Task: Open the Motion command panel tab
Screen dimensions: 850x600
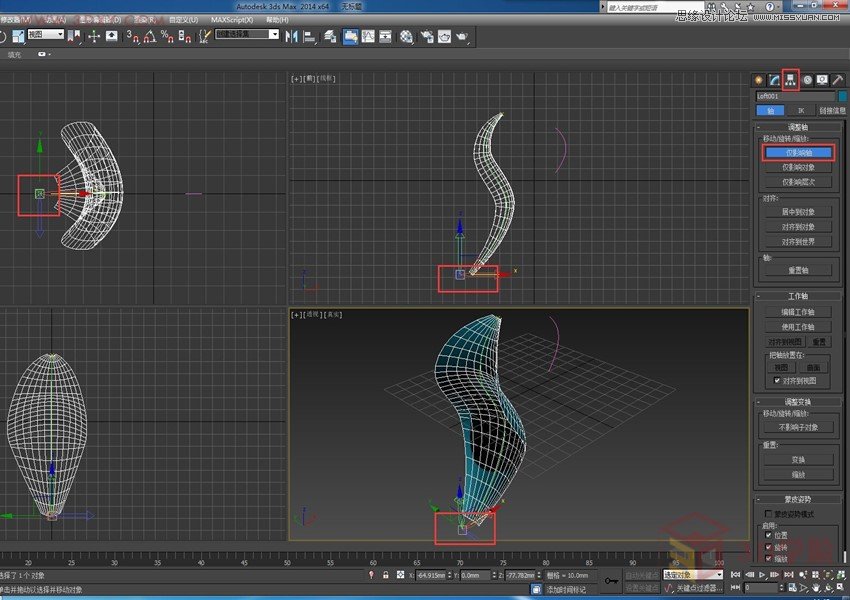Action: tap(807, 80)
